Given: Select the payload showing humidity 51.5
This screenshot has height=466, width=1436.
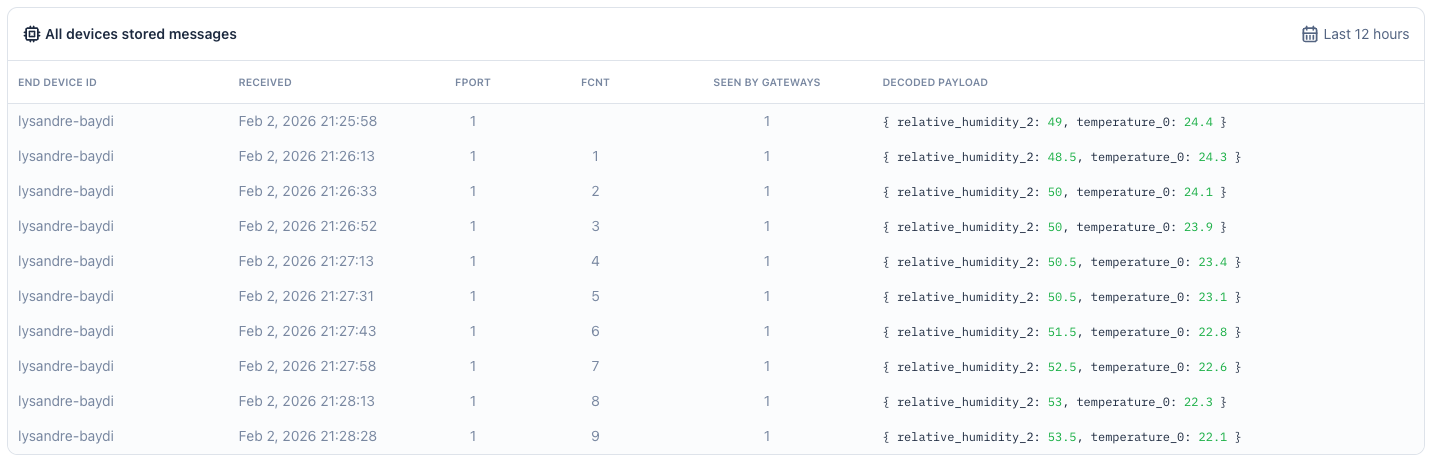Looking at the screenshot, I should (1062, 332).
